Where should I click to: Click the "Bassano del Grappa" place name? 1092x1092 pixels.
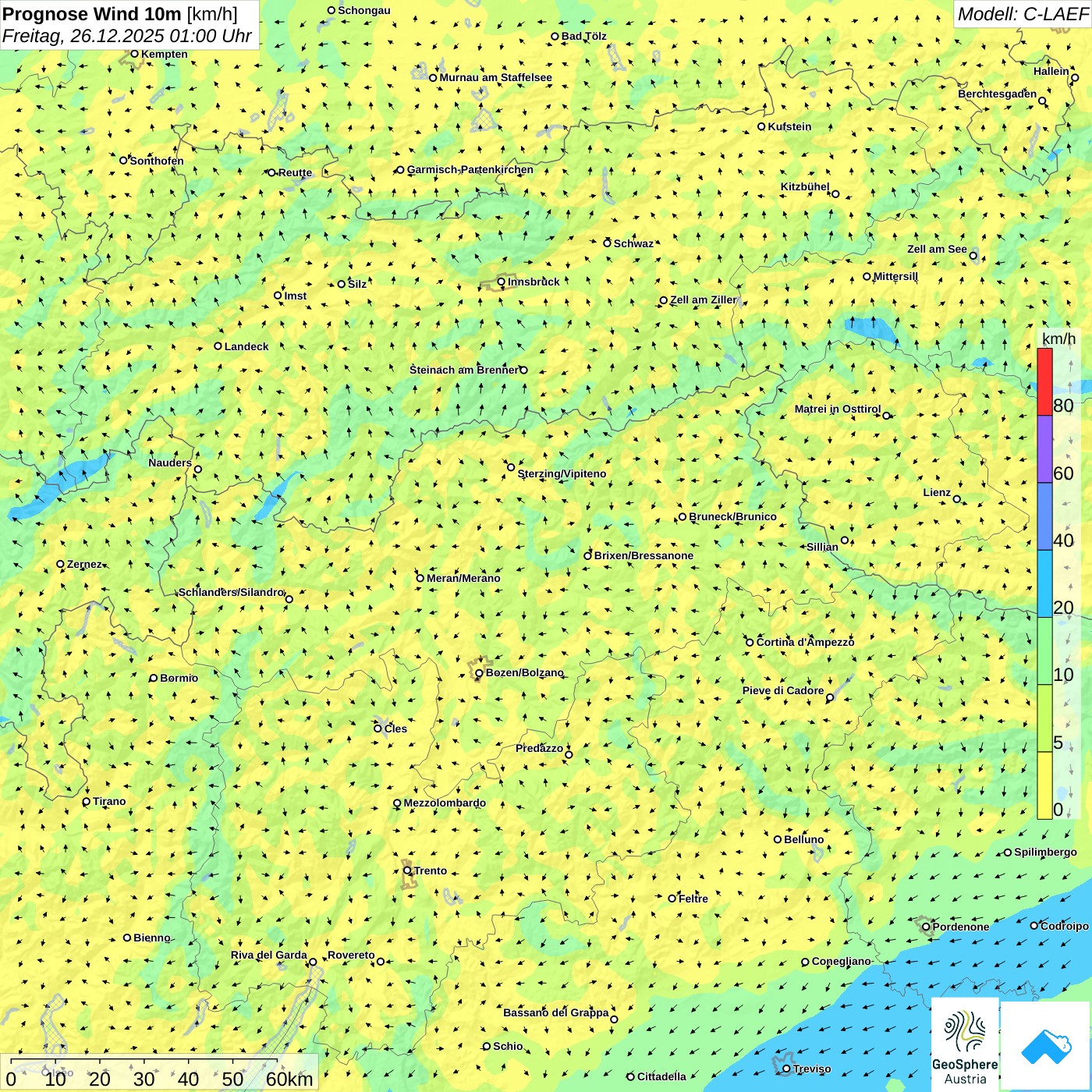coord(556,1012)
